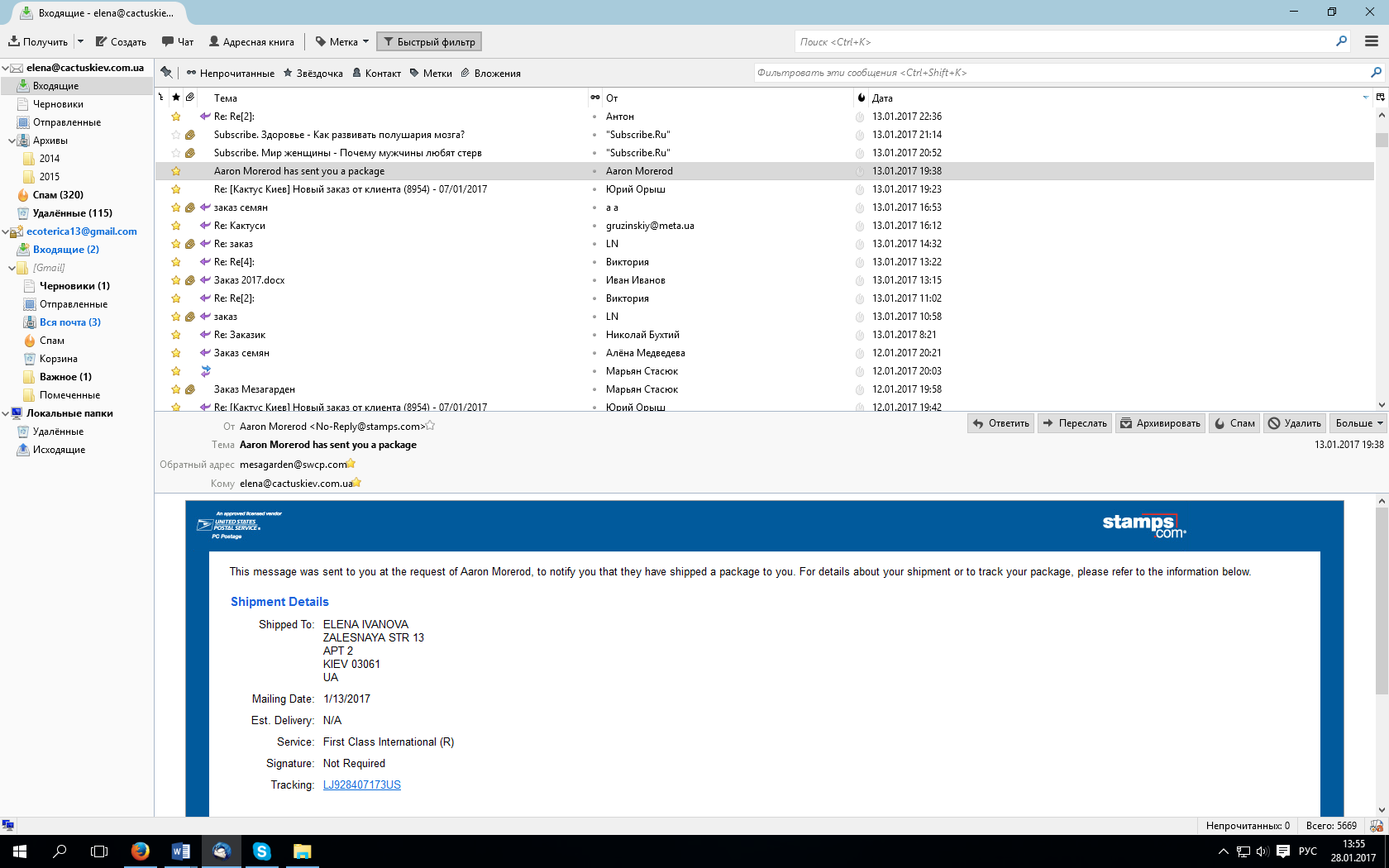Sort messages by Тема column
Screen dimensions: 1389x868
[x=393, y=98]
